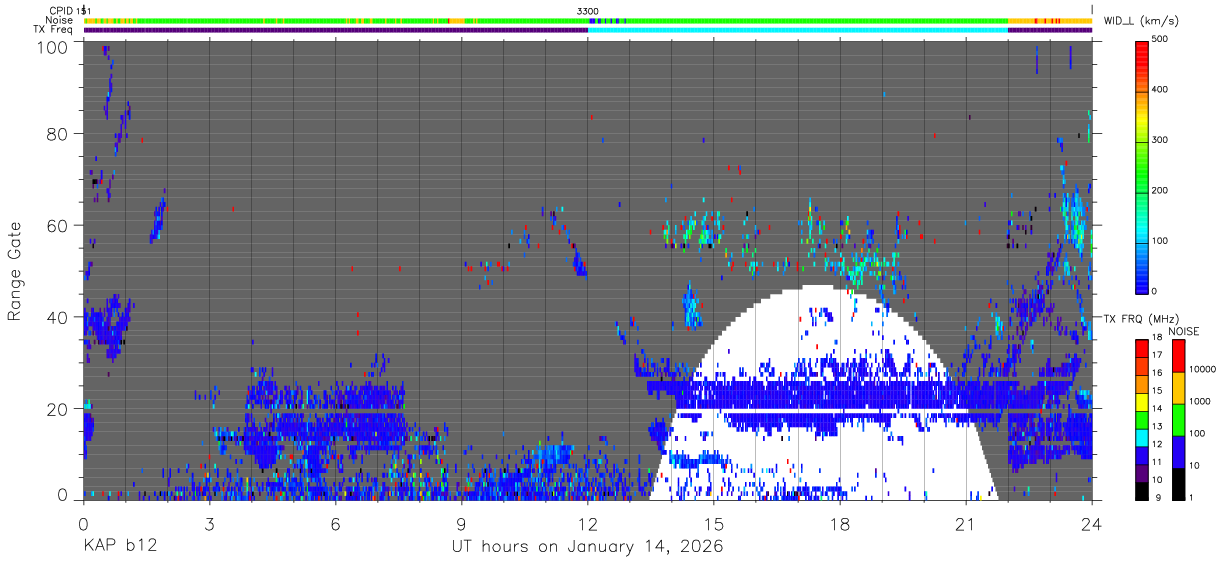Click the "500" tick on the width colorbar
The height and width of the screenshot is (567, 1228).
click(x=1160, y=40)
